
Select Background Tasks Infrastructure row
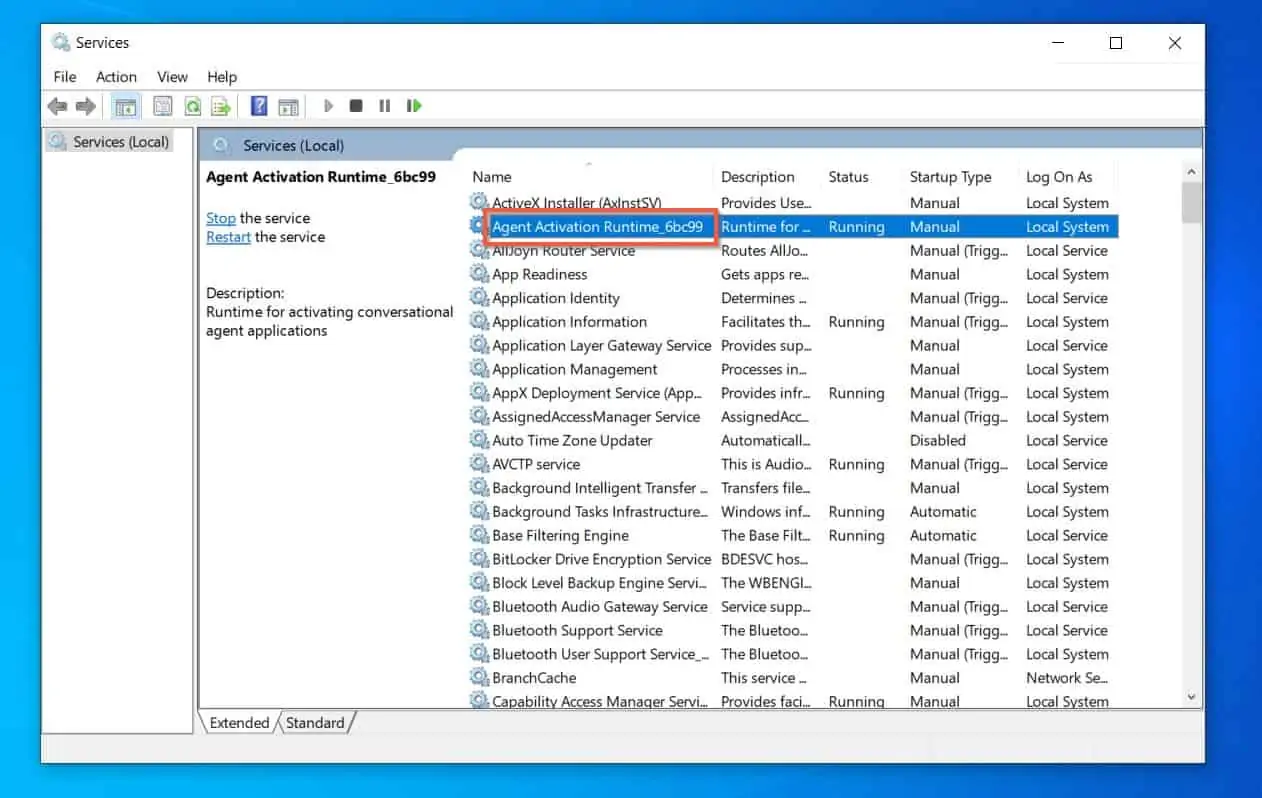tap(792, 512)
